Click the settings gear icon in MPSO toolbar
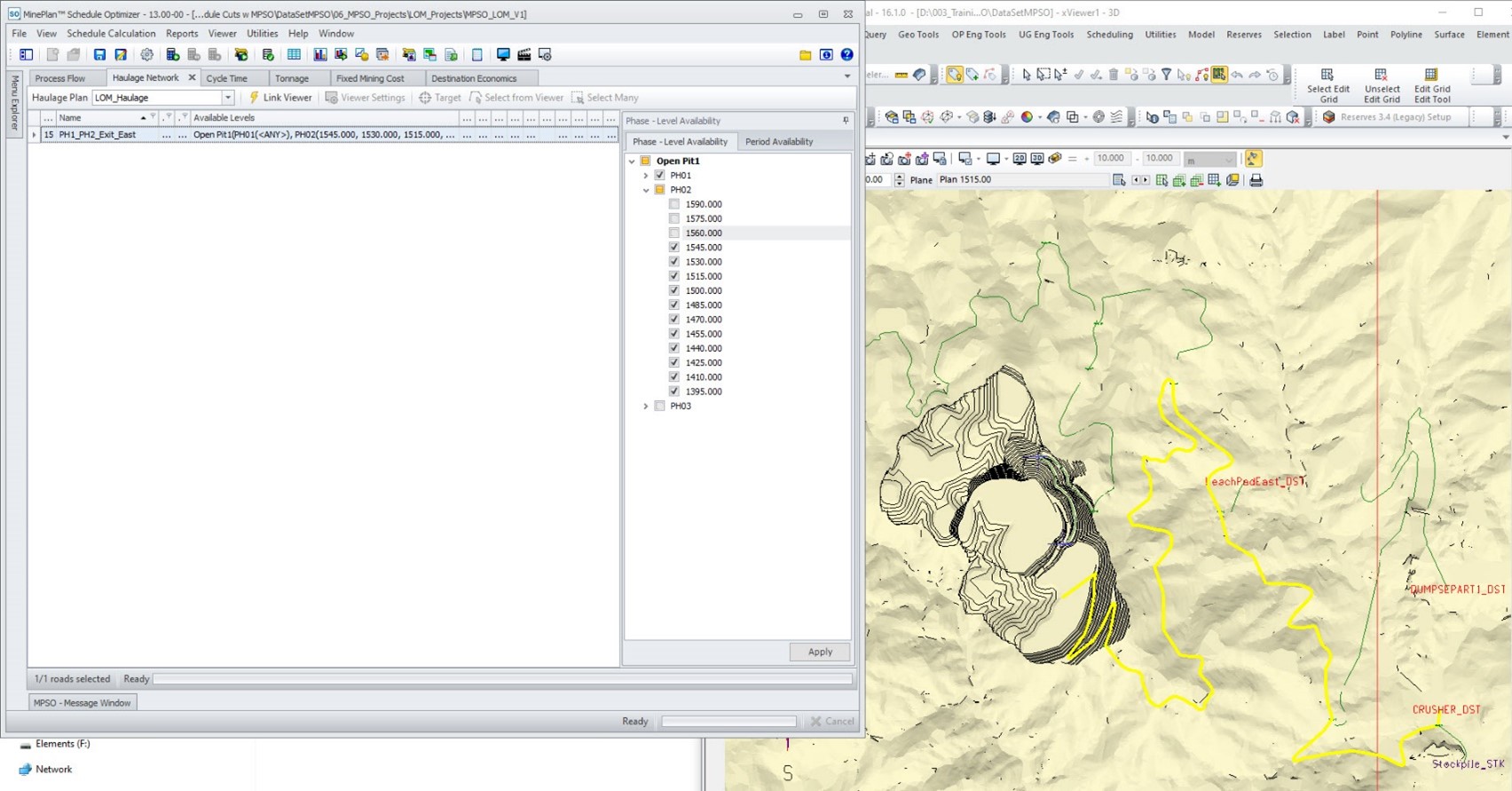This screenshot has height=791, width=1512. coord(147,55)
